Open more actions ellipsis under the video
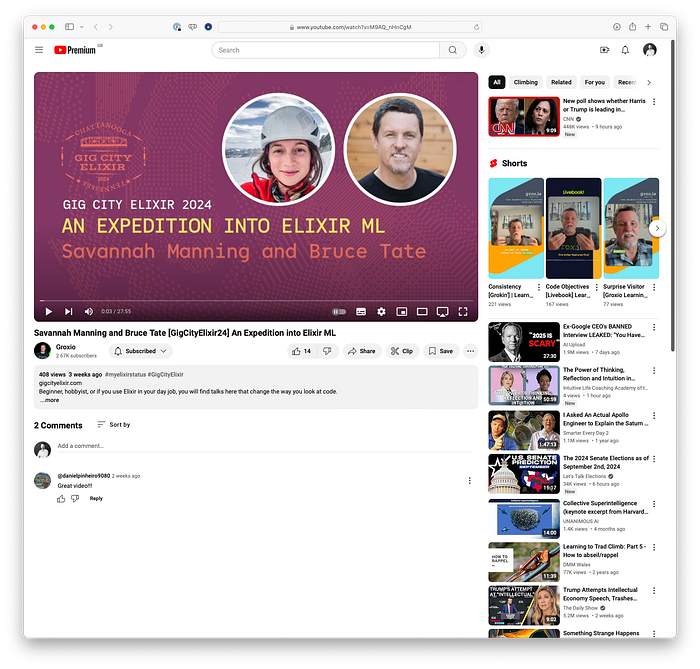The height and width of the screenshot is (669, 700). (471, 351)
